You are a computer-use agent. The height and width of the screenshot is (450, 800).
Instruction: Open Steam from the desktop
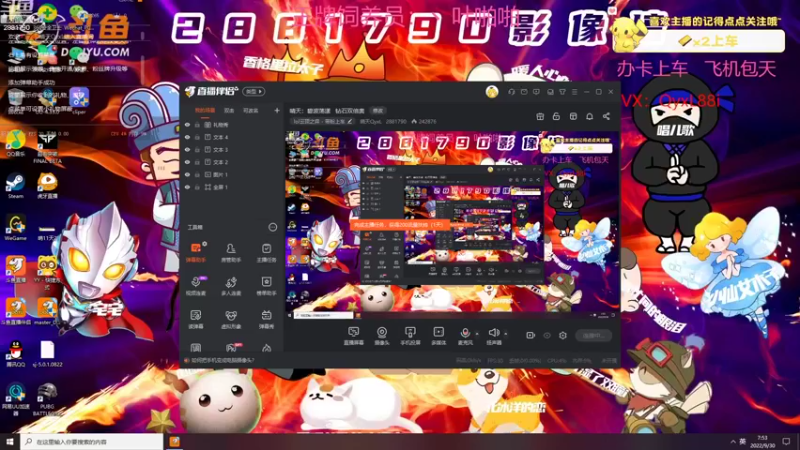[x=15, y=186]
